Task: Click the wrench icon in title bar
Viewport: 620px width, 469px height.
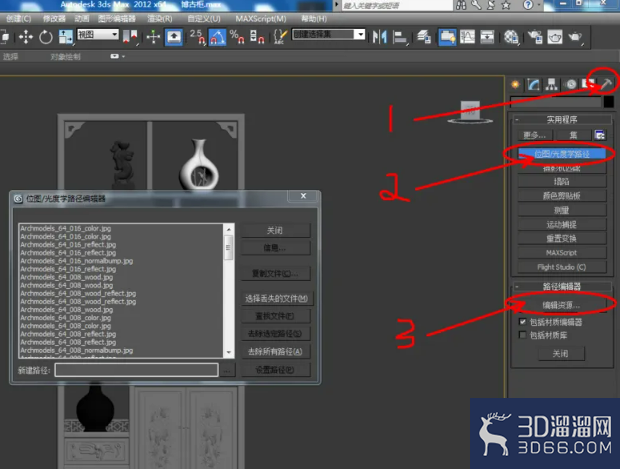Action: [x=476, y=5]
